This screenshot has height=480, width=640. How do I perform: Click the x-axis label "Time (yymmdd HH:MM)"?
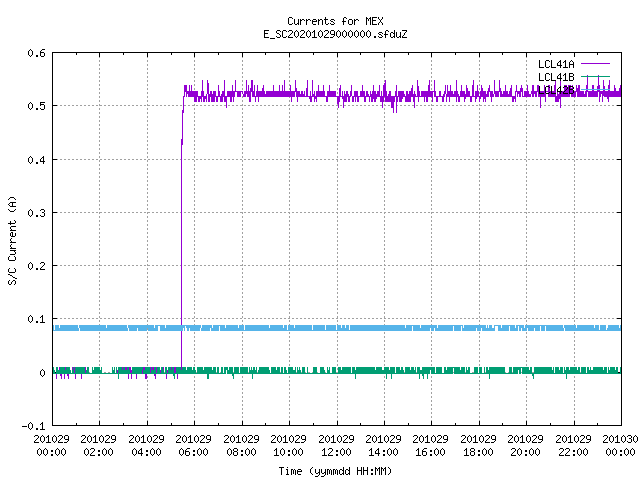click(x=335, y=471)
